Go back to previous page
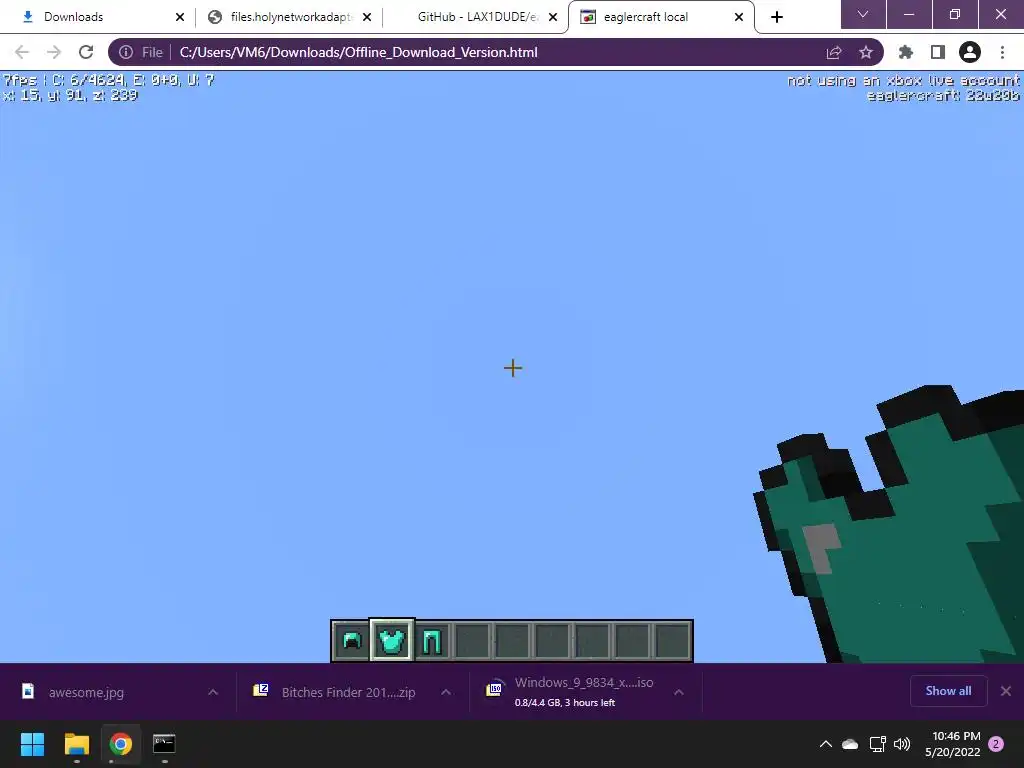The width and height of the screenshot is (1024, 768). pyautogui.click(x=22, y=52)
